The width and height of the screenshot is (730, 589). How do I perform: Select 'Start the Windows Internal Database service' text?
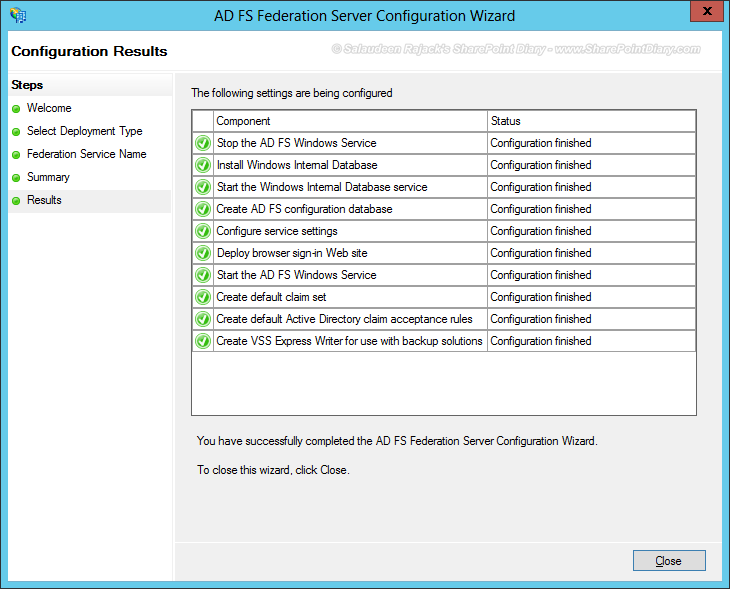click(x=322, y=187)
